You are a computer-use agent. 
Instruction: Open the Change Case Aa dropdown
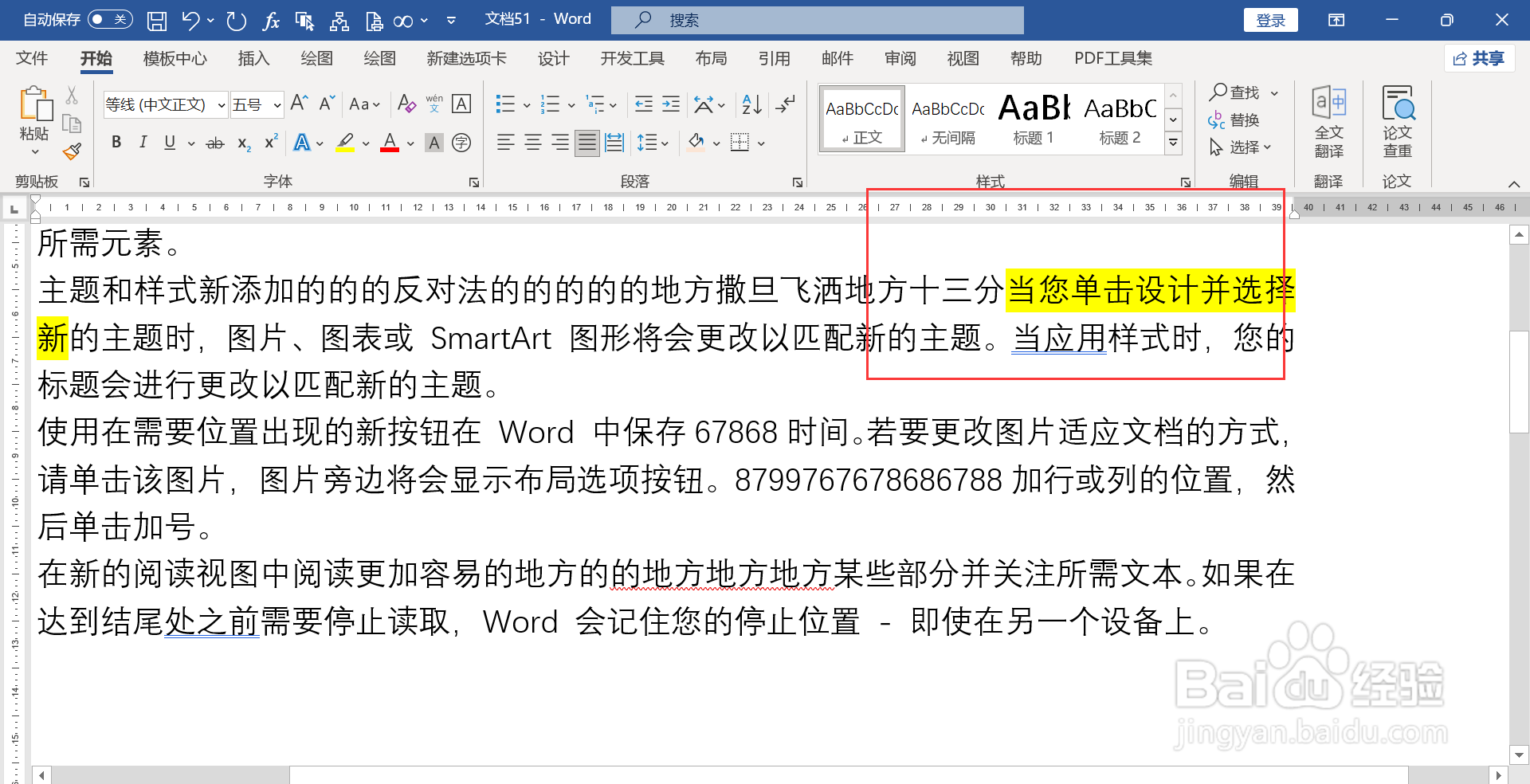point(364,104)
